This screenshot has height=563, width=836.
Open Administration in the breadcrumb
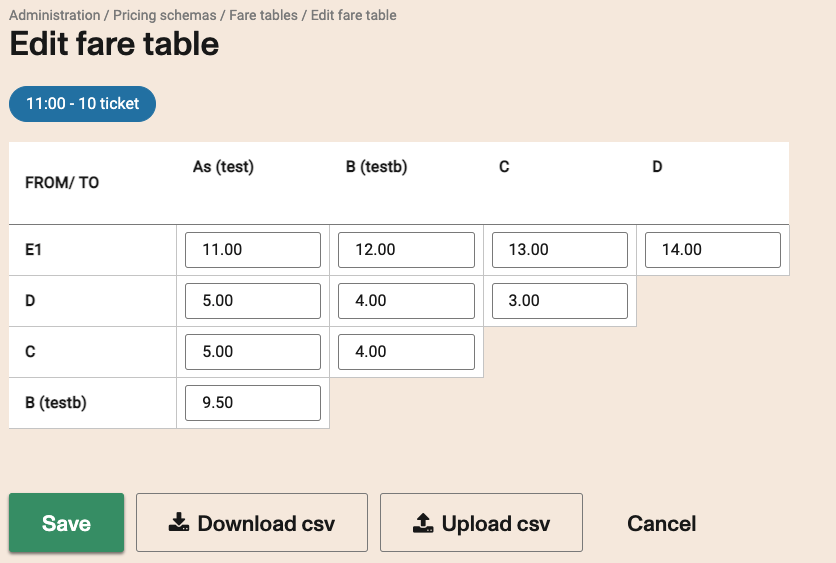click(x=54, y=15)
